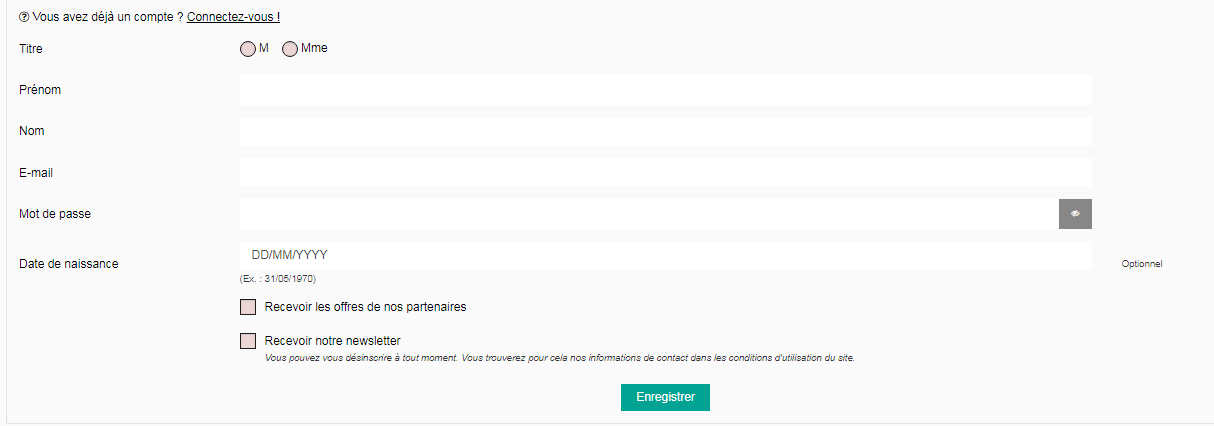Image resolution: width=1214 pixels, height=426 pixels.
Task: Click the Optionnel note text
Action: [1142, 264]
